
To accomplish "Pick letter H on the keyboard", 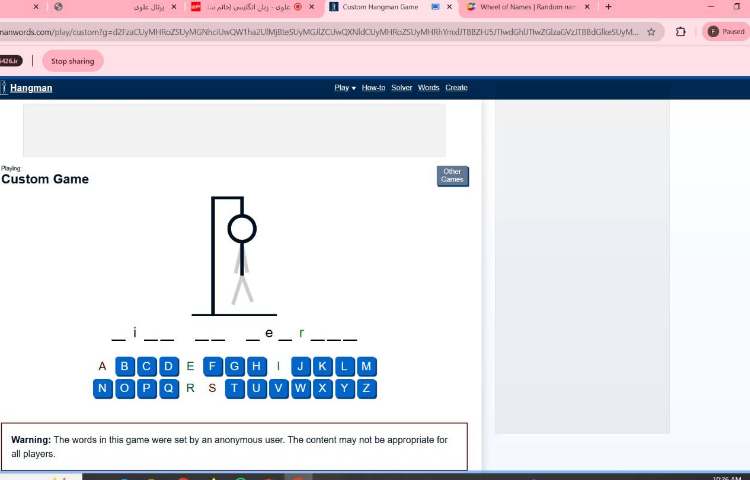I will (x=256, y=366).
